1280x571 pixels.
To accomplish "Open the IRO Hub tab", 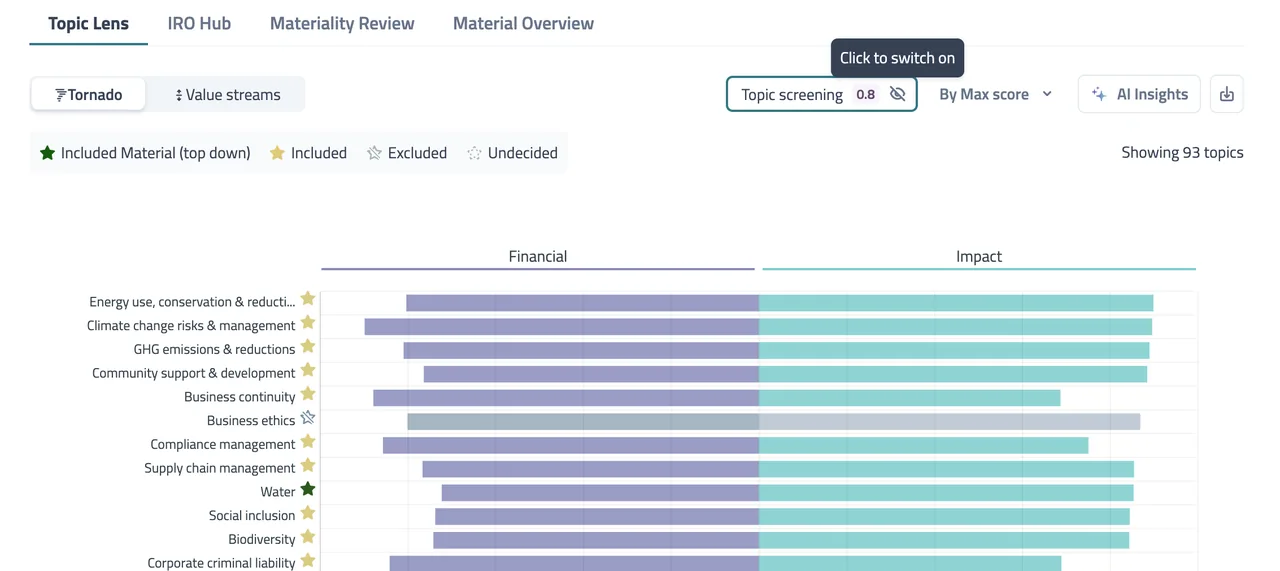I will coord(199,23).
